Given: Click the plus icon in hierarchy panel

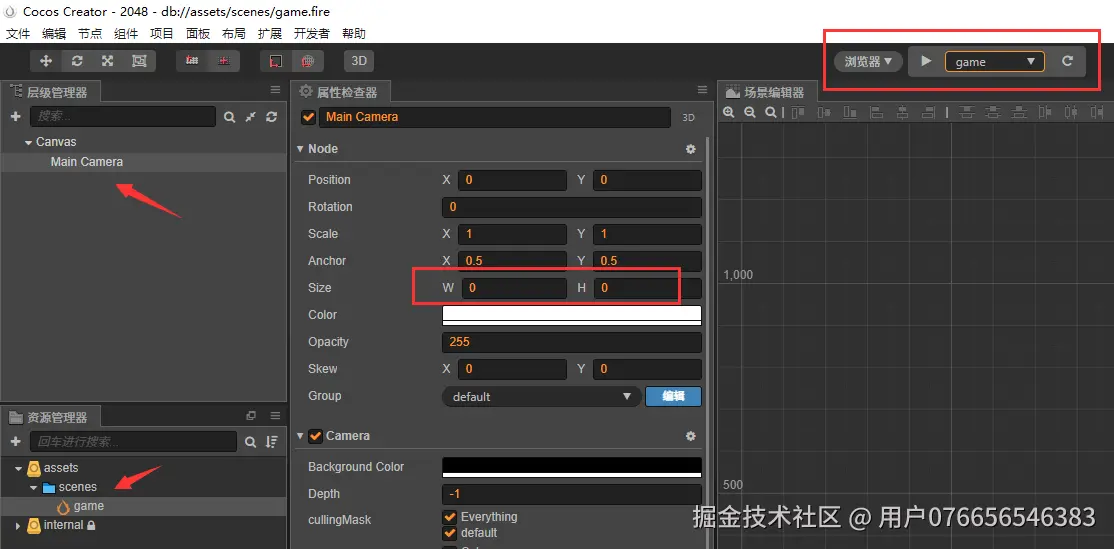Looking at the screenshot, I should (x=16, y=116).
